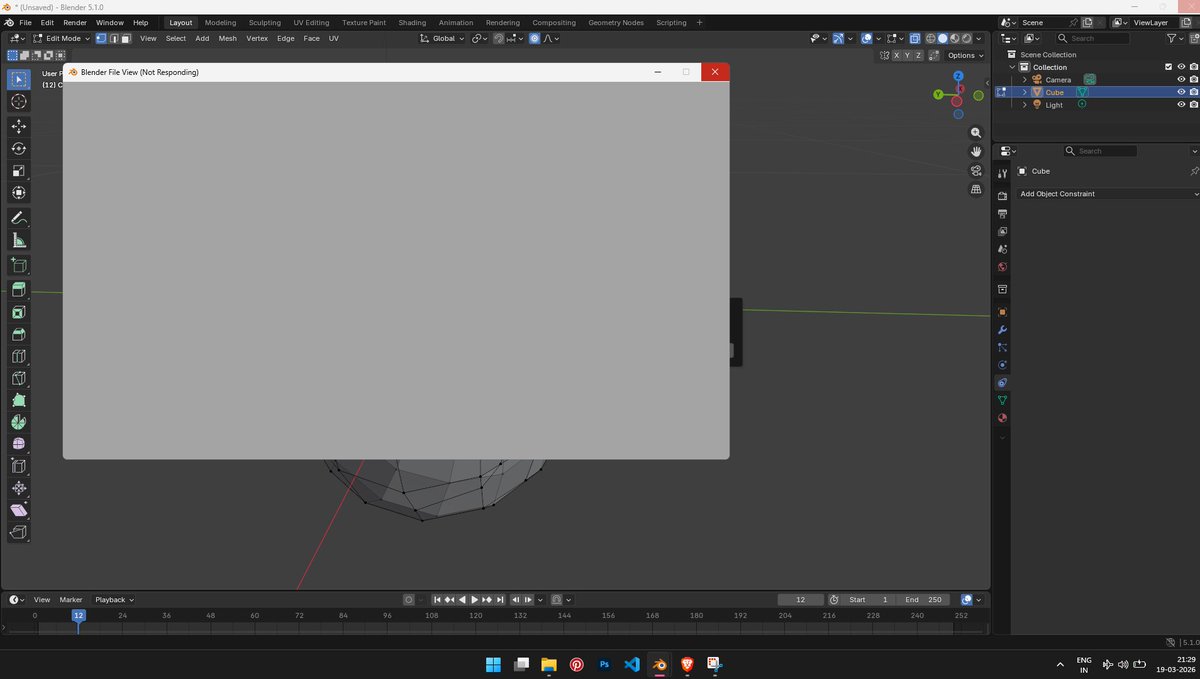1200x679 pixels.
Task: Toggle snapping magnet in header
Action: pos(498,38)
